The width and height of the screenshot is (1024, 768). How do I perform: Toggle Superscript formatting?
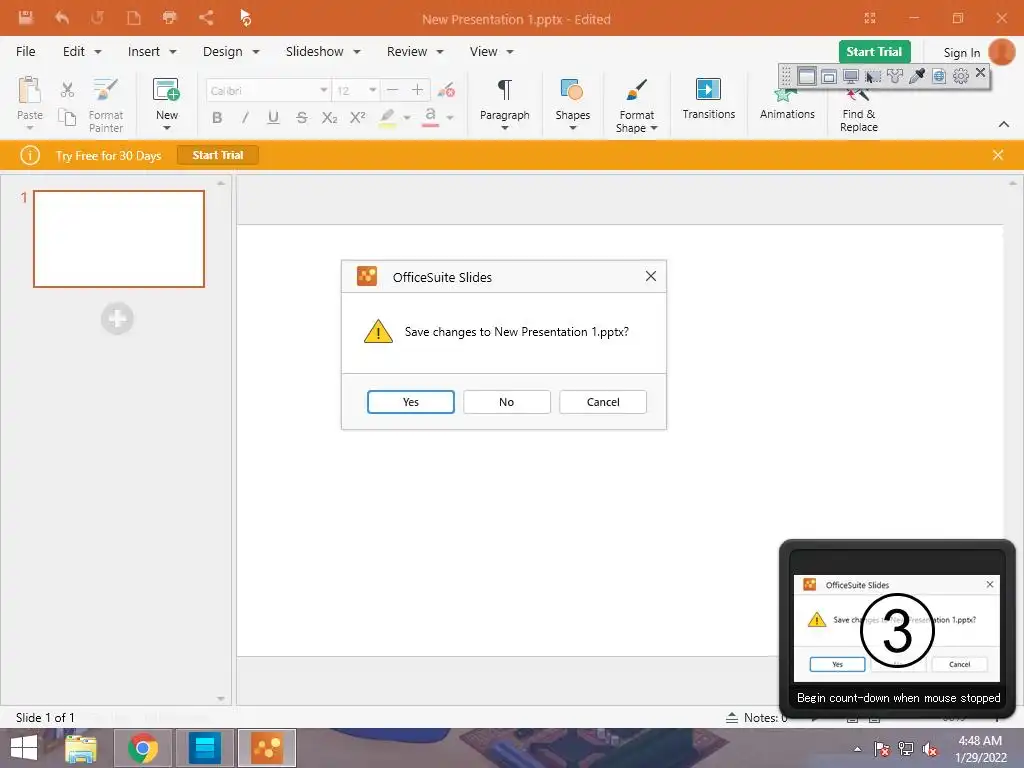(357, 118)
